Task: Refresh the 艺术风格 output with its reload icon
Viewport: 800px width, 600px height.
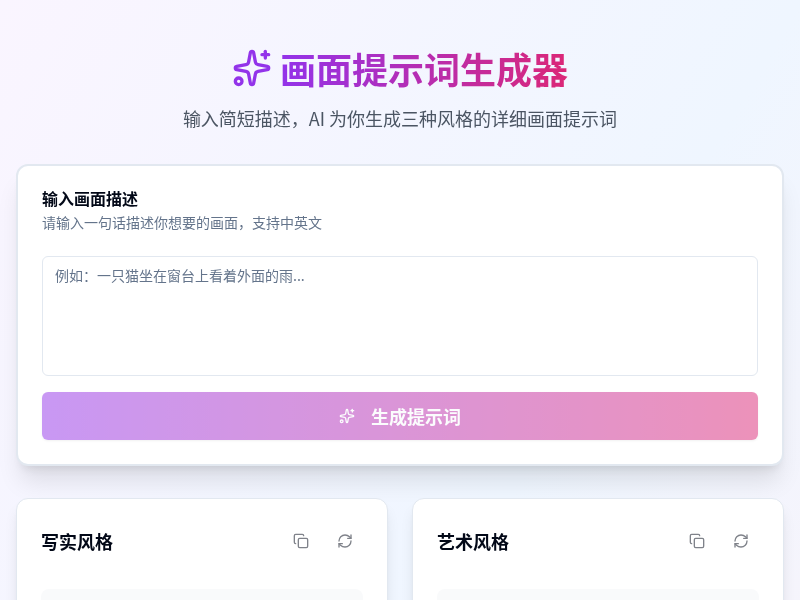Action: [x=741, y=541]
